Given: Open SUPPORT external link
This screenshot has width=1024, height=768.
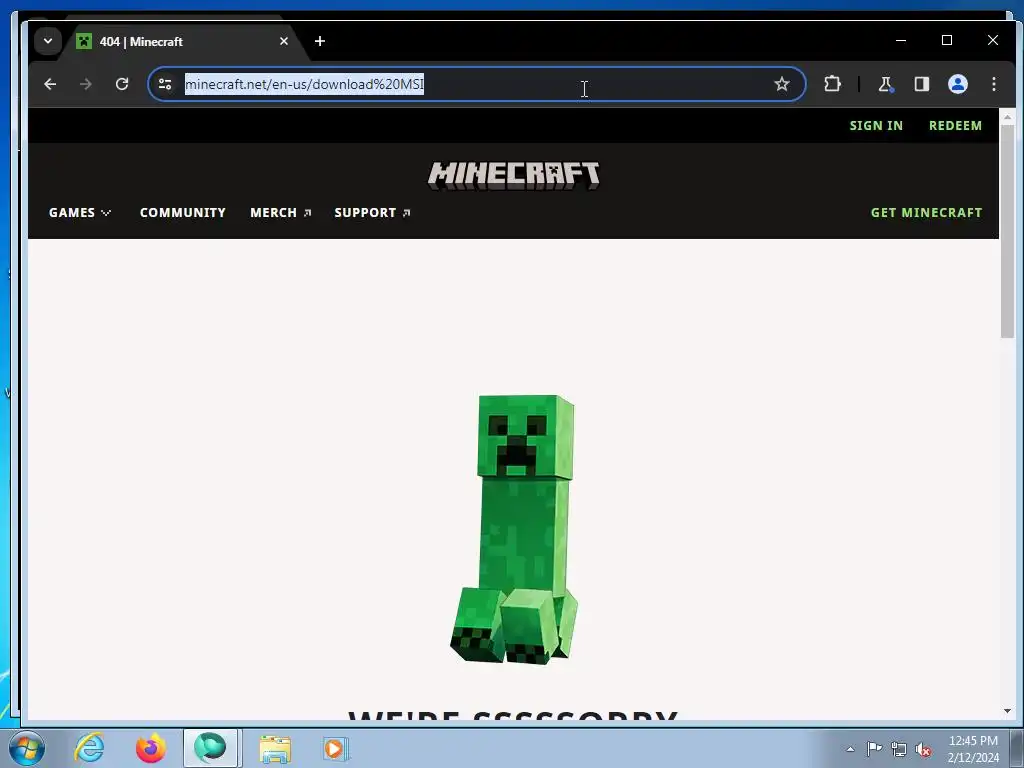Looking at the screenshot, I should pyautogui.click(x=372, y=213).
